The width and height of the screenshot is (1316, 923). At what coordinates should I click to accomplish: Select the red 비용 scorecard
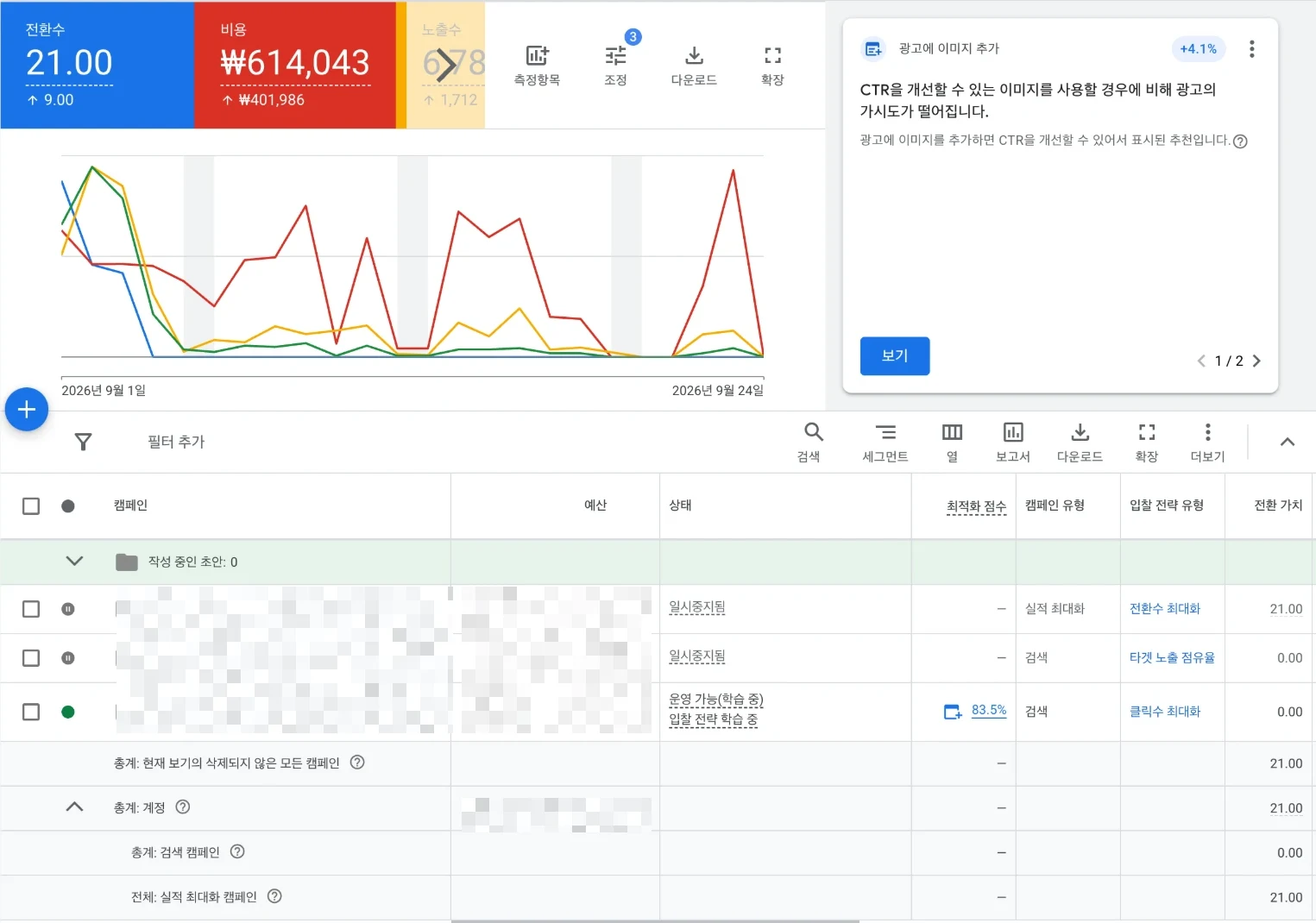pyautogui.click(x=295, y=65)
